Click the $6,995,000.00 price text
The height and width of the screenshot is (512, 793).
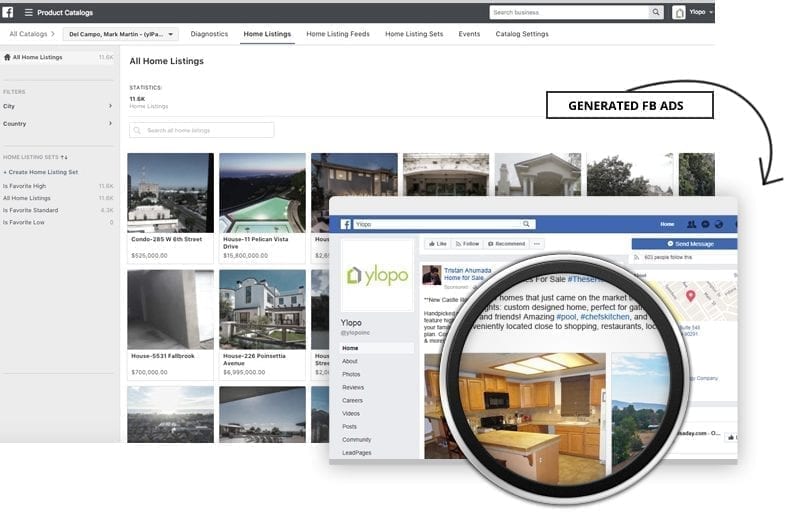click(244, 372)
